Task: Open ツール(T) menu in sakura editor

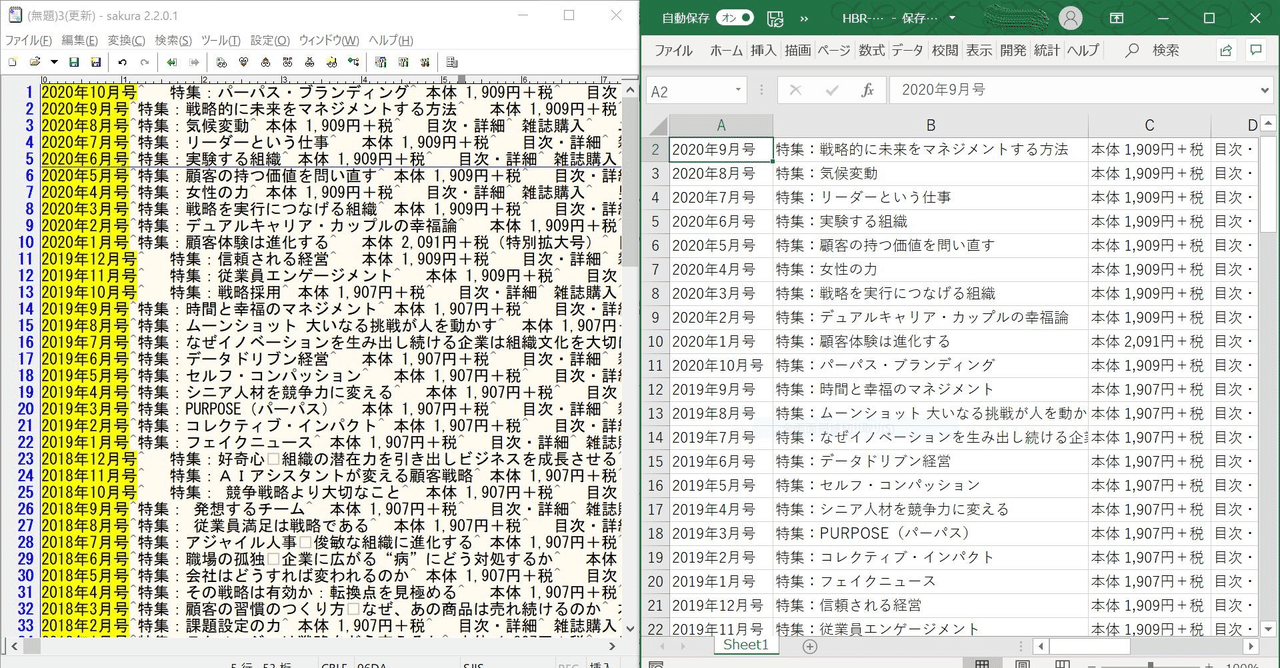Action: click(221, 41)
